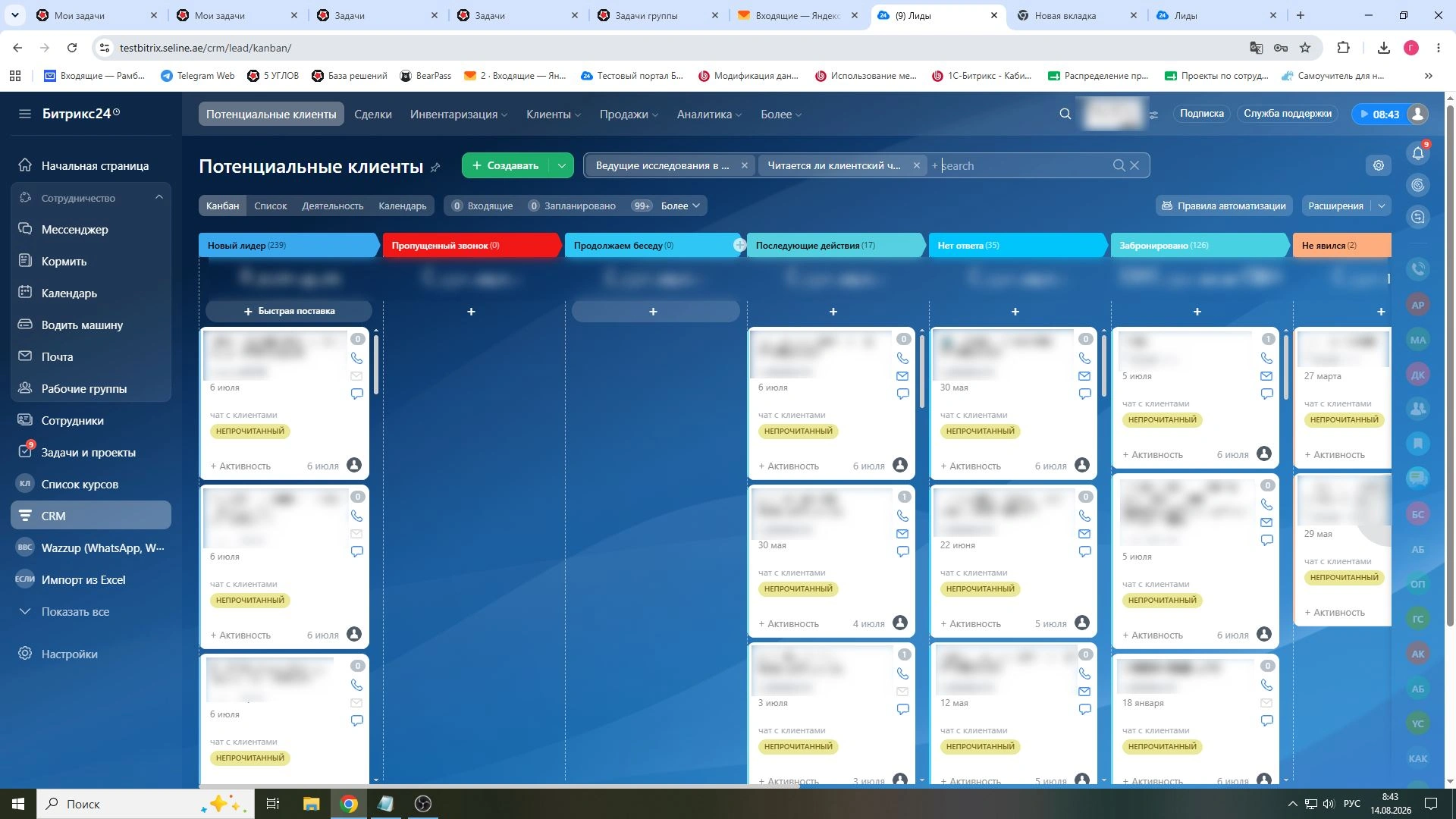1456x819 pixels.
Task: Click the search magnifier in top menu
Action: point(1065,114)
